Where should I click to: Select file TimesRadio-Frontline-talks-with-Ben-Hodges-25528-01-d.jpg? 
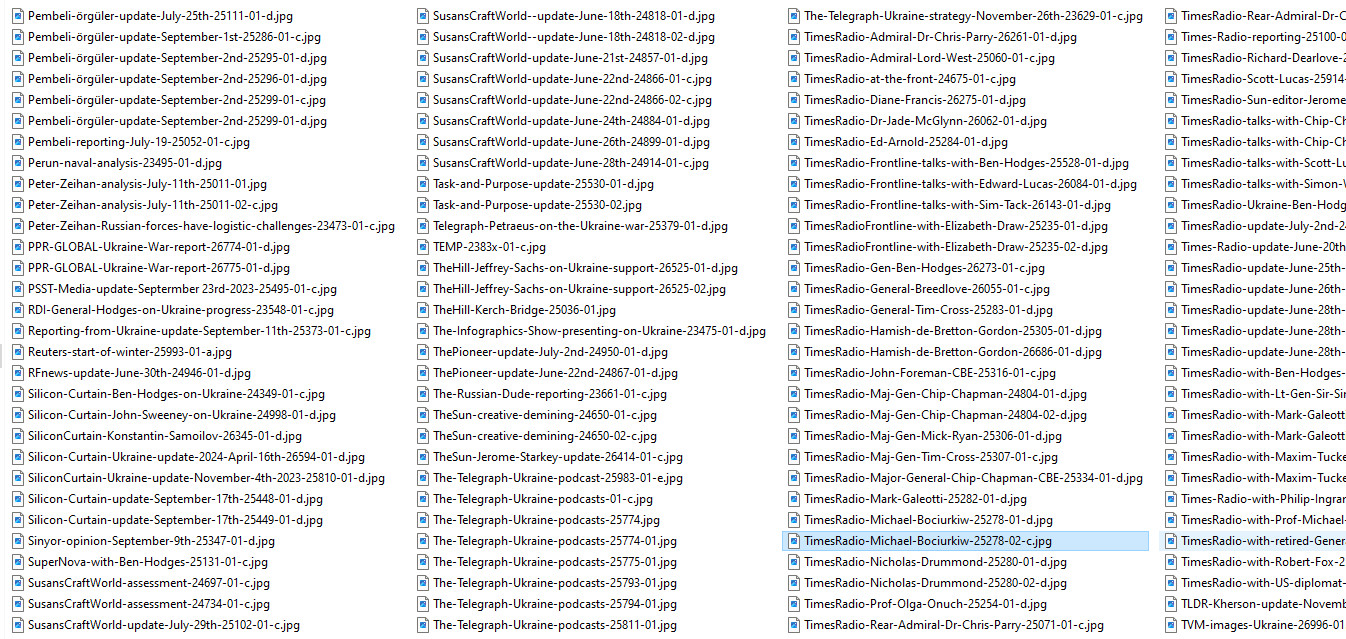pos(966,163)
